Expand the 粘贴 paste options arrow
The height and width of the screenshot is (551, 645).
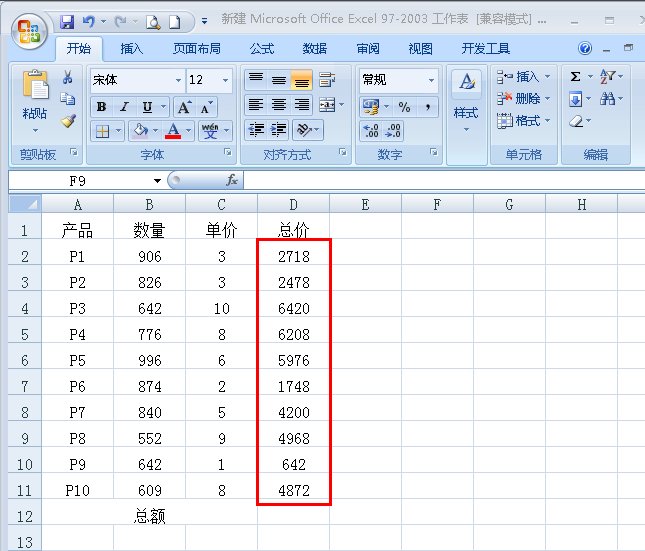tap(35, 130)
